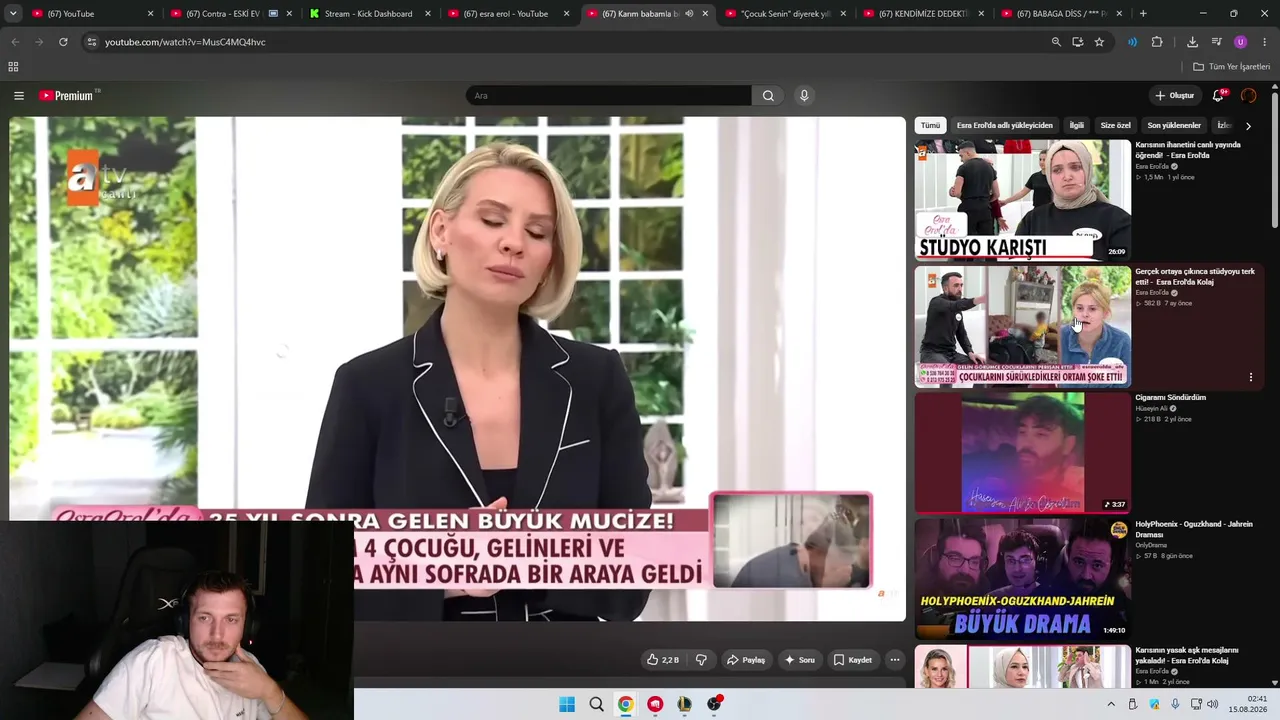Open the bookmarks bar apps grid icon
Image resolution: width=1280 pixels, height=720 pixels.
coord(13,67)
